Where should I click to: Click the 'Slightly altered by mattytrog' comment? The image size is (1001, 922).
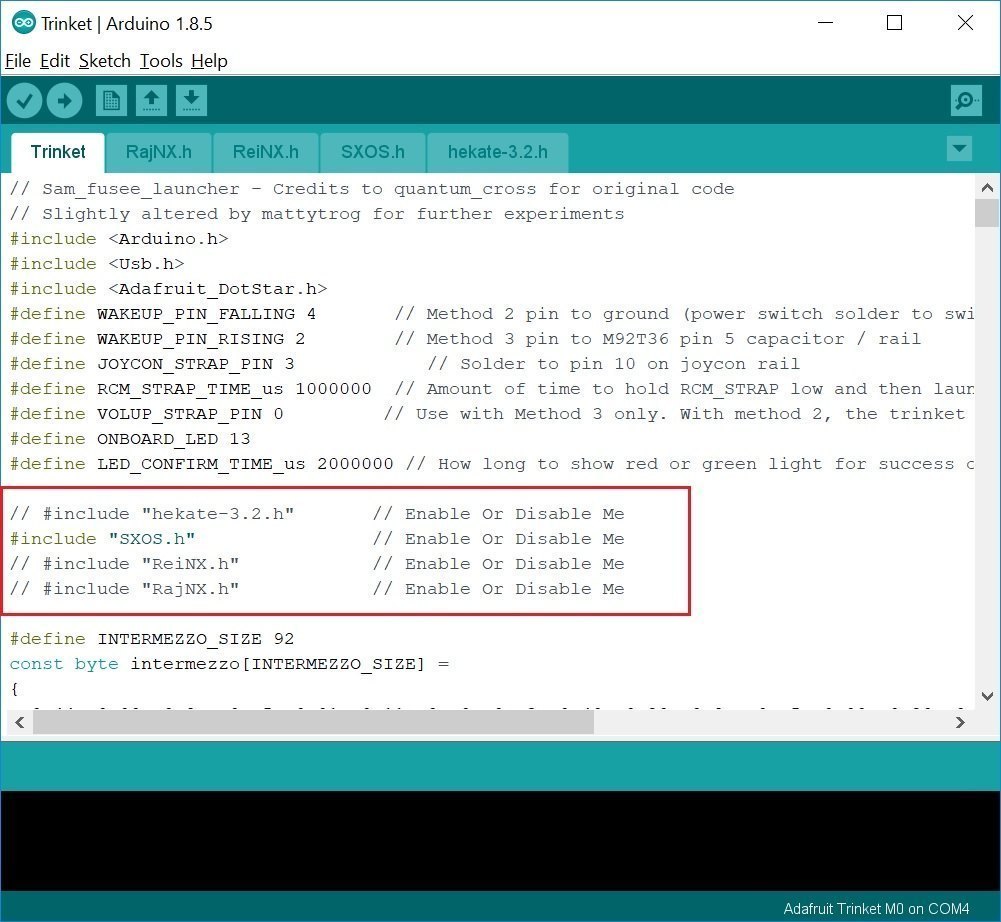pyautogui.click(x=317, y=214)
